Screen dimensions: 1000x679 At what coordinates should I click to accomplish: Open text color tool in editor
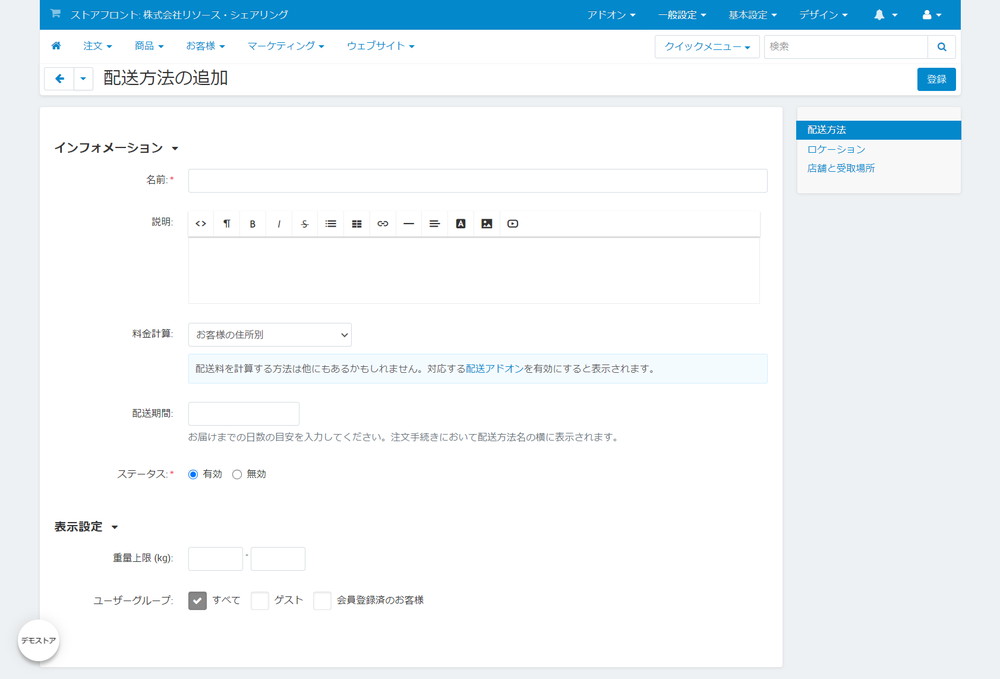point(460,224)
